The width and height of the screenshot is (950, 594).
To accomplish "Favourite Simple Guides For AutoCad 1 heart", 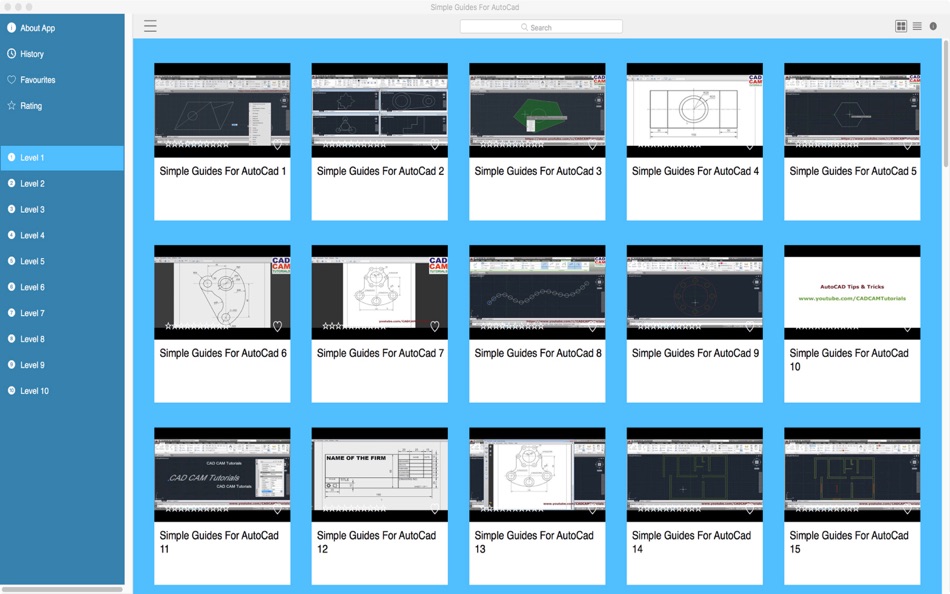I will (277, 144).
